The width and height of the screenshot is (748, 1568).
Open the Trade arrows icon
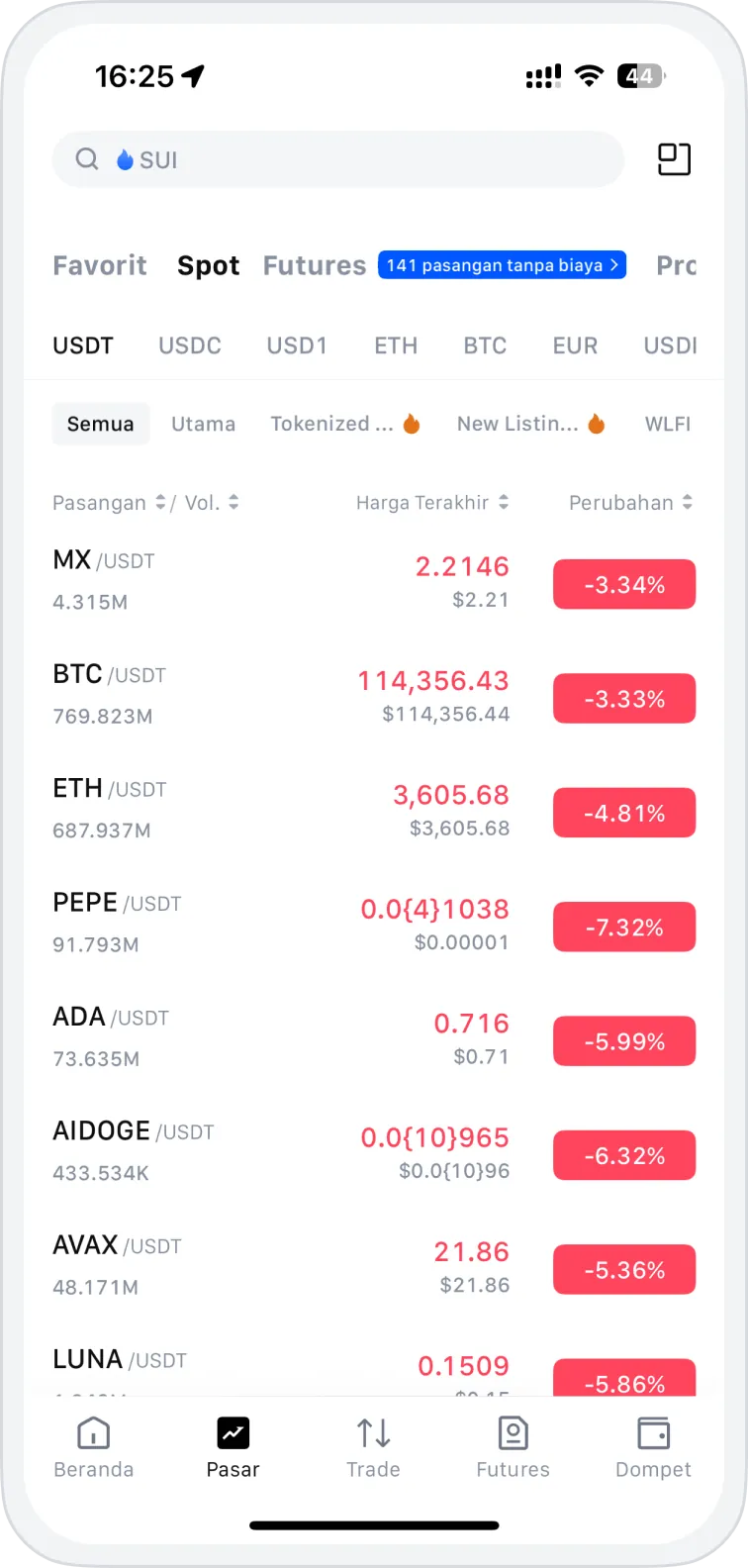[373, 1433]
